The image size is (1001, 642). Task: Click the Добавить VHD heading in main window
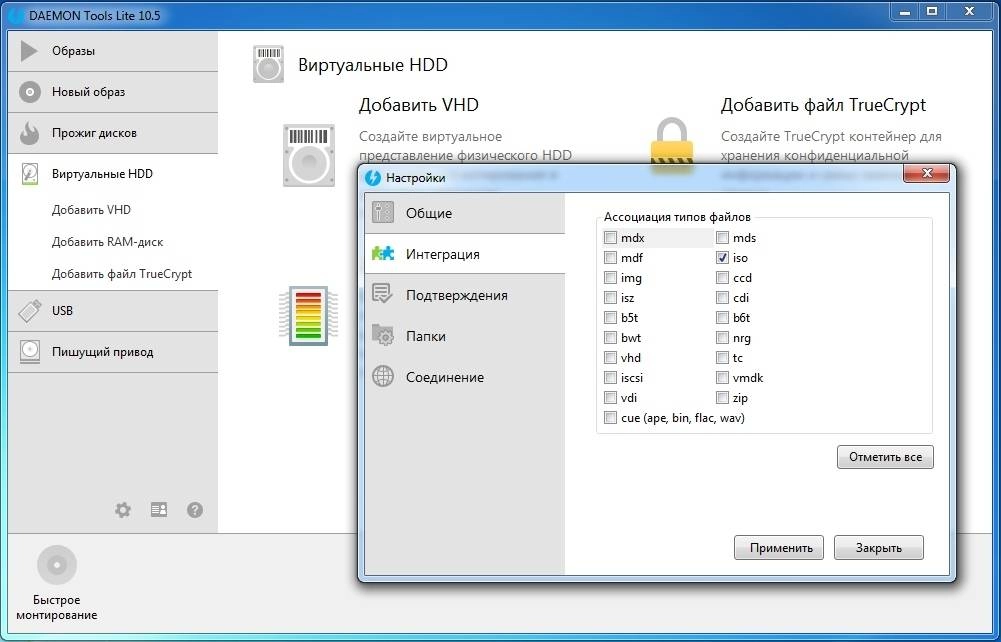418,105
